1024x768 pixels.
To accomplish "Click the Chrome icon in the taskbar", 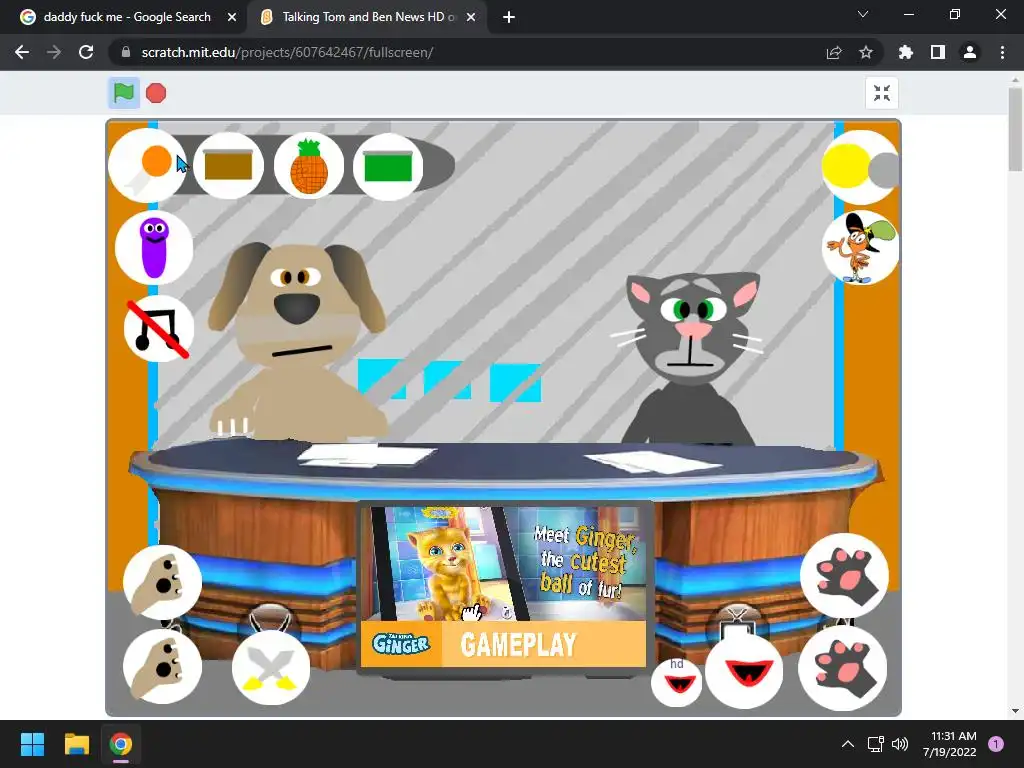I will [x=121, y=744].
